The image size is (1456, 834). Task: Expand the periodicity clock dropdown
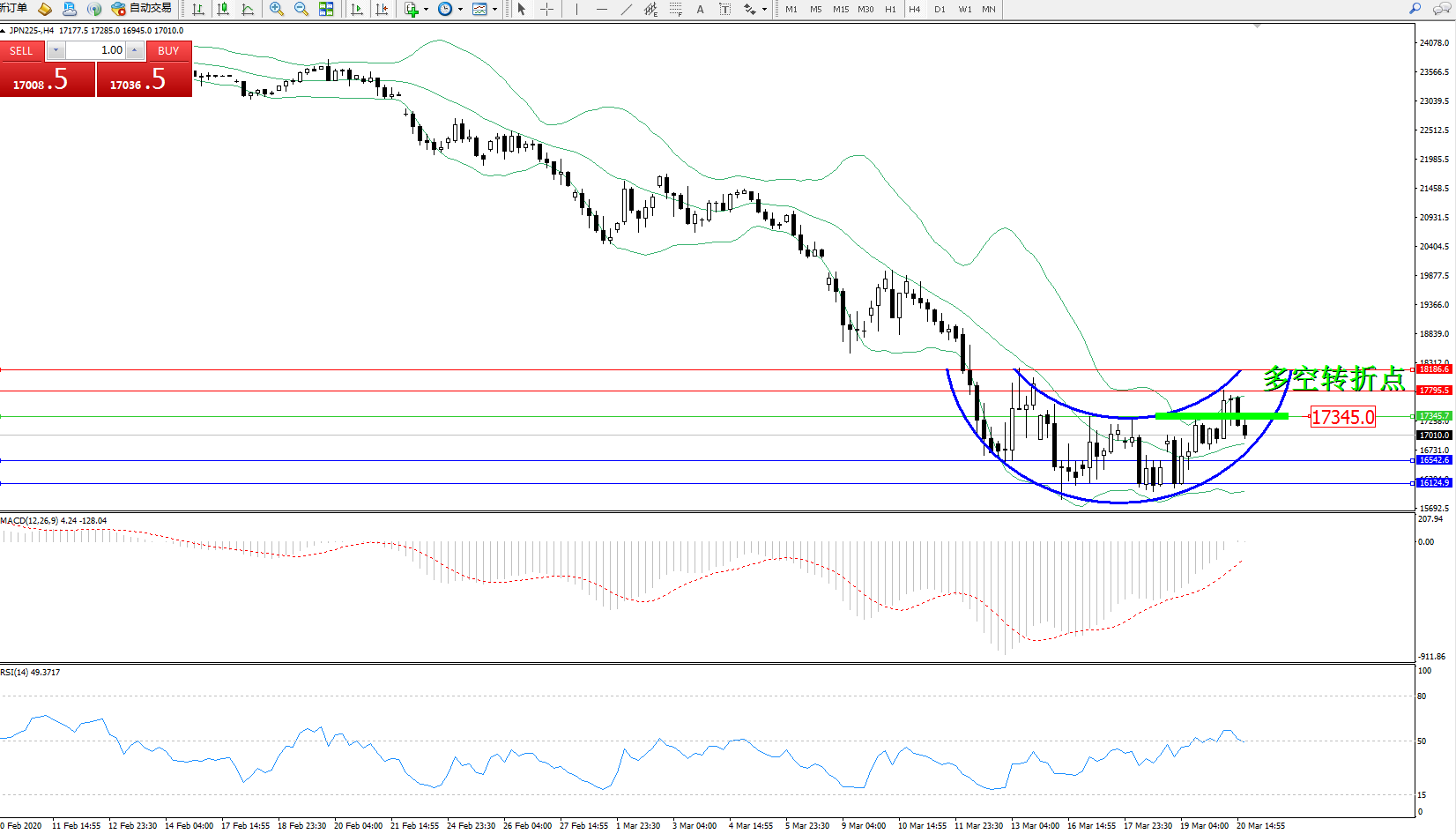pyautogui.click(x=460, y=9)
